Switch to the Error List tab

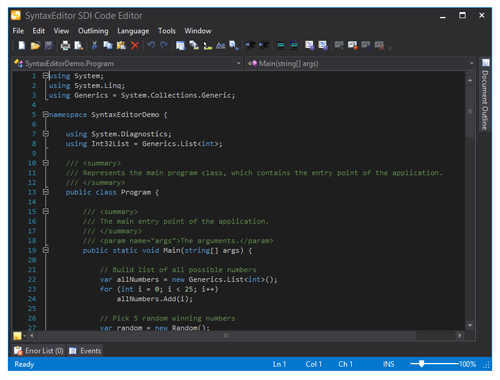click(39, 351)
